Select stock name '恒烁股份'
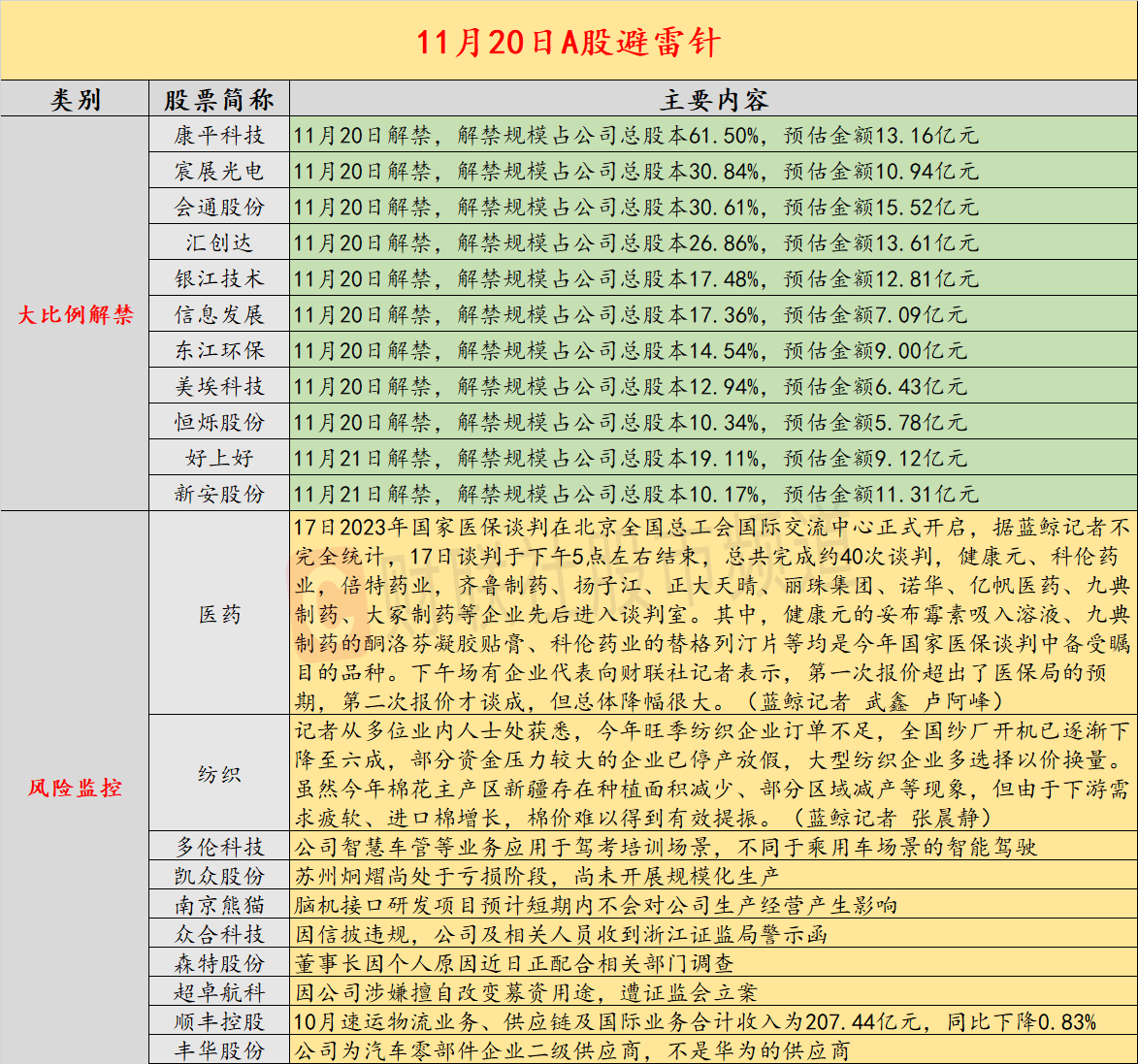The width and height of the screenshot is (1138, 1064). coord(219,422)
